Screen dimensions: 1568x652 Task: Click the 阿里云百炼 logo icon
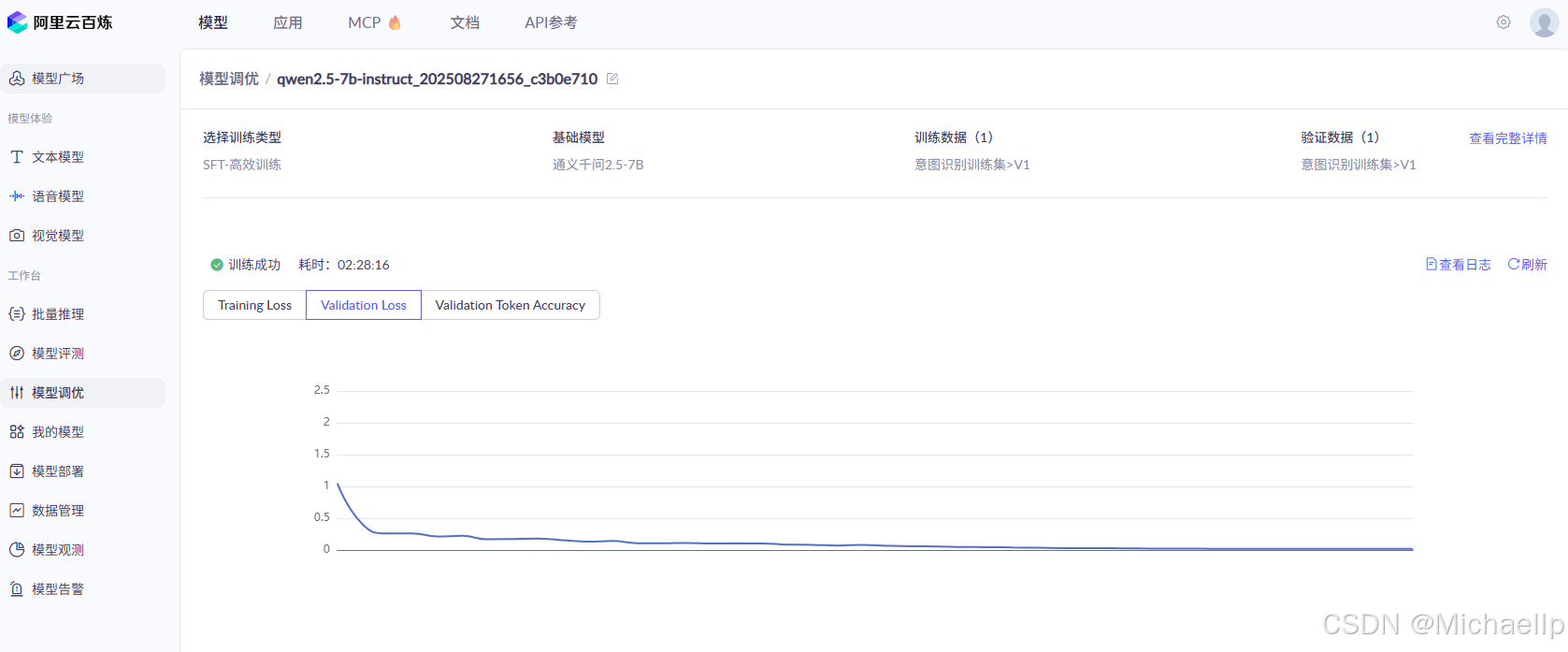18,22
